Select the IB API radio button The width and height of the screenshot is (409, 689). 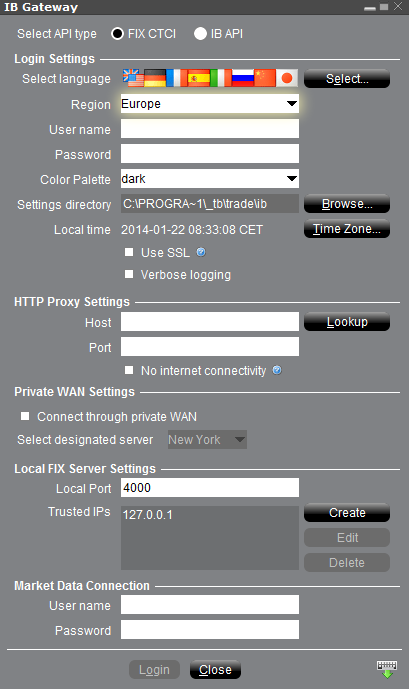200,34
